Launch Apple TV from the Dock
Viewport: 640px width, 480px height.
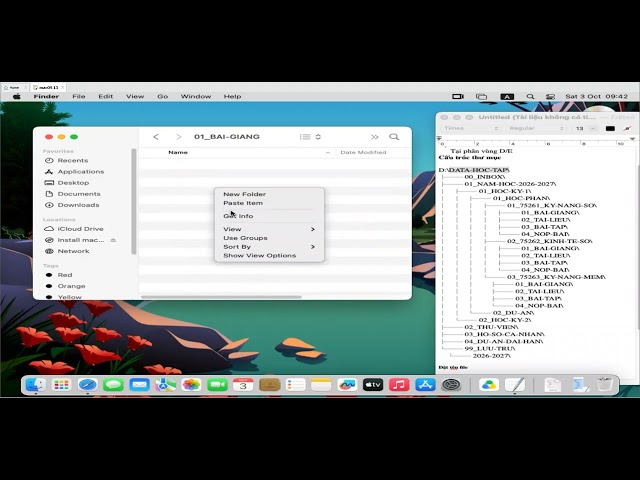pyautogui.click(x=373, y=384)
